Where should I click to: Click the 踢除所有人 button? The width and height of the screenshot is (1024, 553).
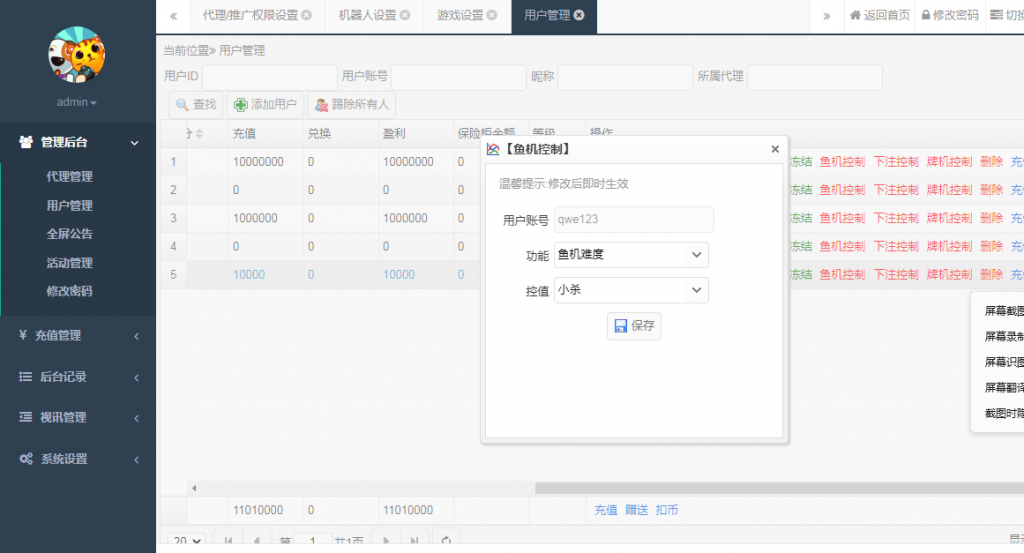click(x=351, y=104)
